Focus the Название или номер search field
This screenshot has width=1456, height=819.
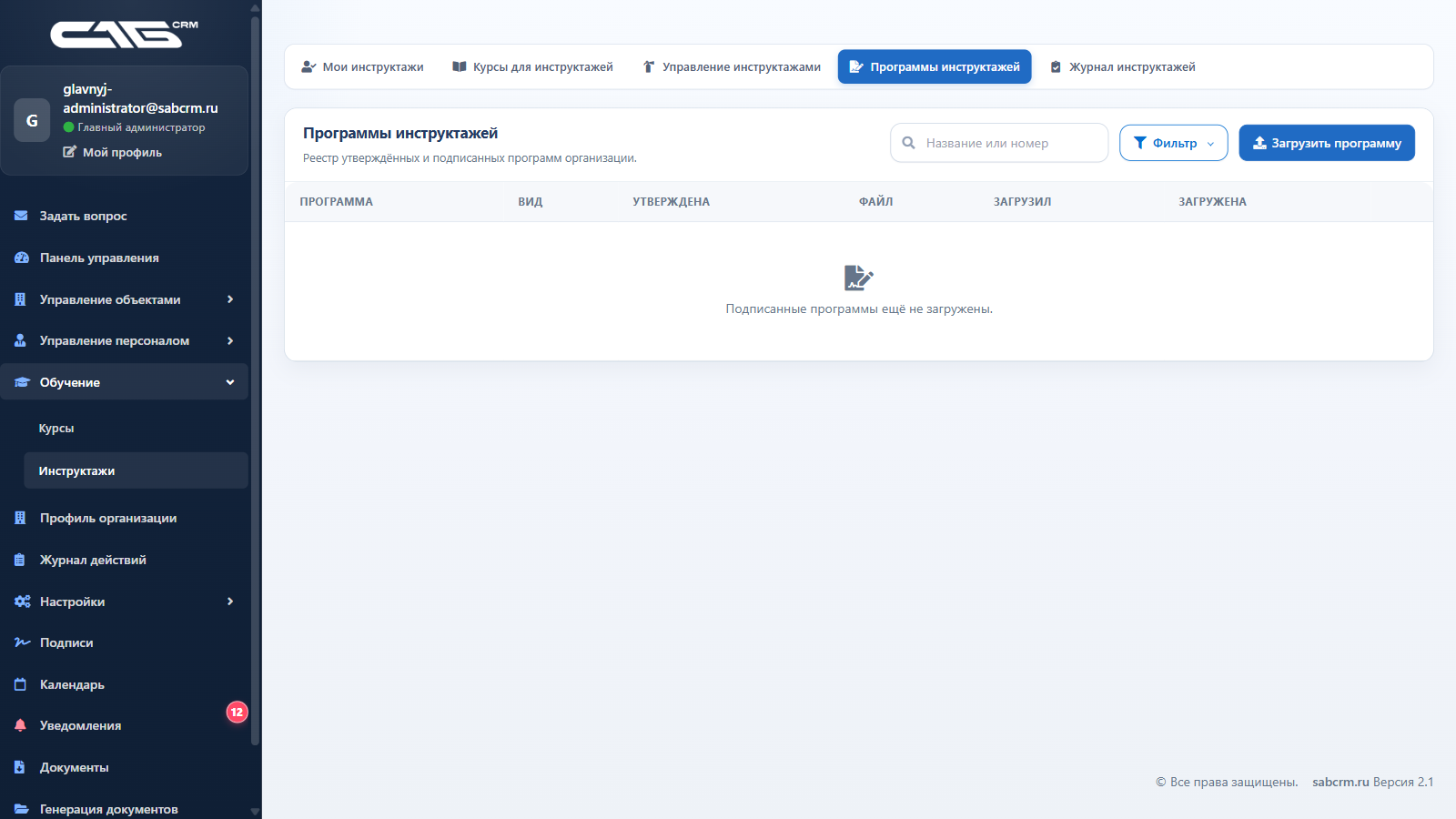coord(999,143)
